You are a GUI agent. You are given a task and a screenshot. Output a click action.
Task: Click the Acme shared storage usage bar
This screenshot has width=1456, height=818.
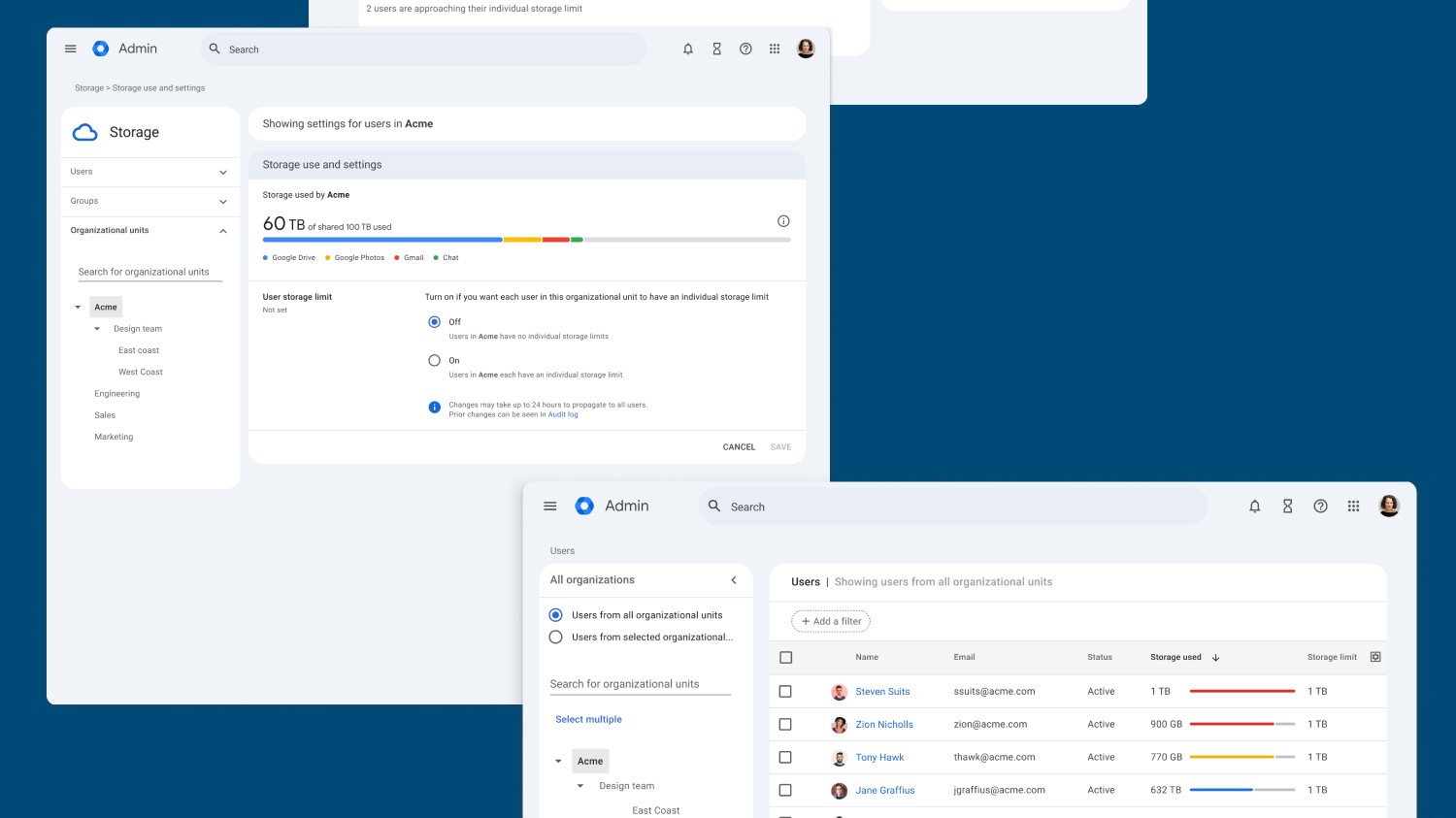[526, 240]
